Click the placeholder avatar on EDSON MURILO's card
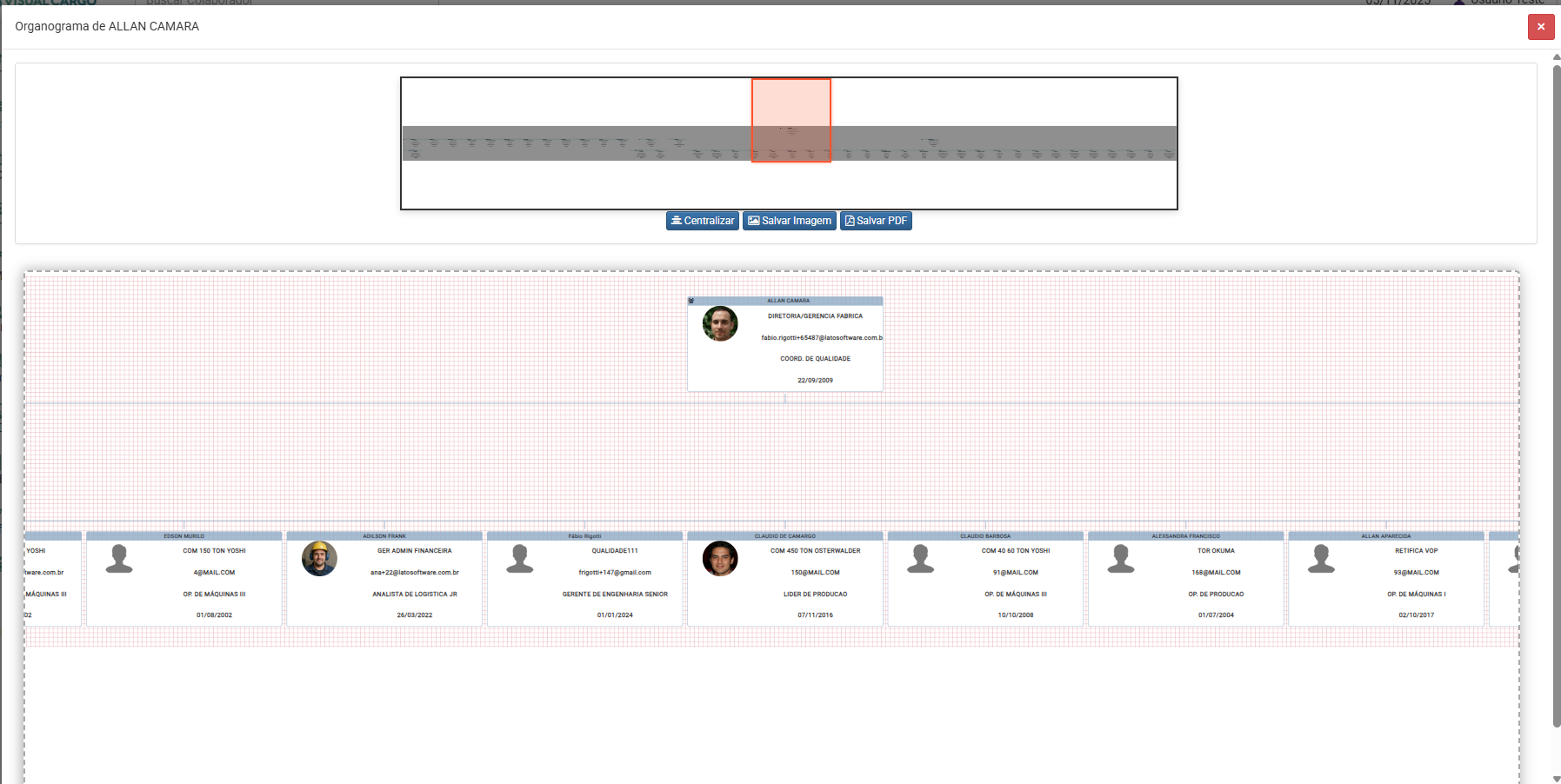The width and height of the screenshot is (1561, 784). (120, 560)
